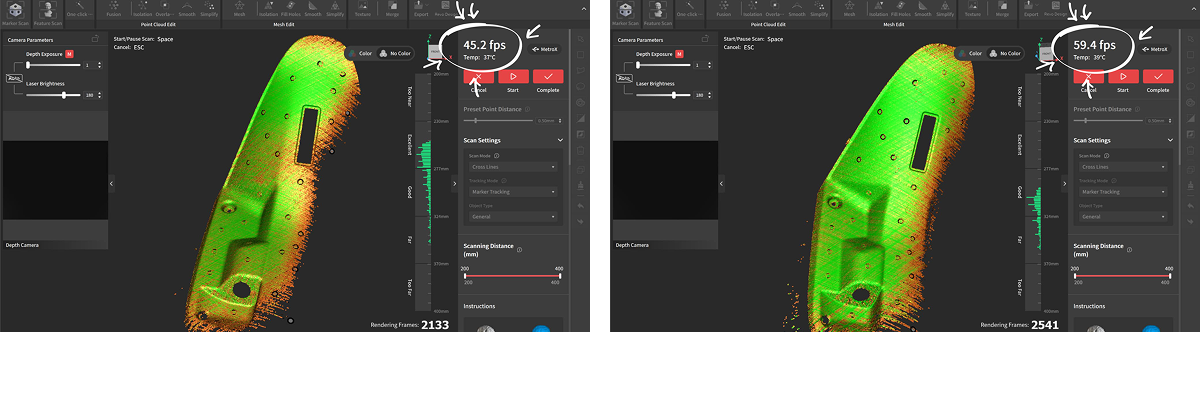Click Mesh icon in right (後) screenshot
Image resolution: width=1200 pixels, height=408 pixels.
(849, 8)
